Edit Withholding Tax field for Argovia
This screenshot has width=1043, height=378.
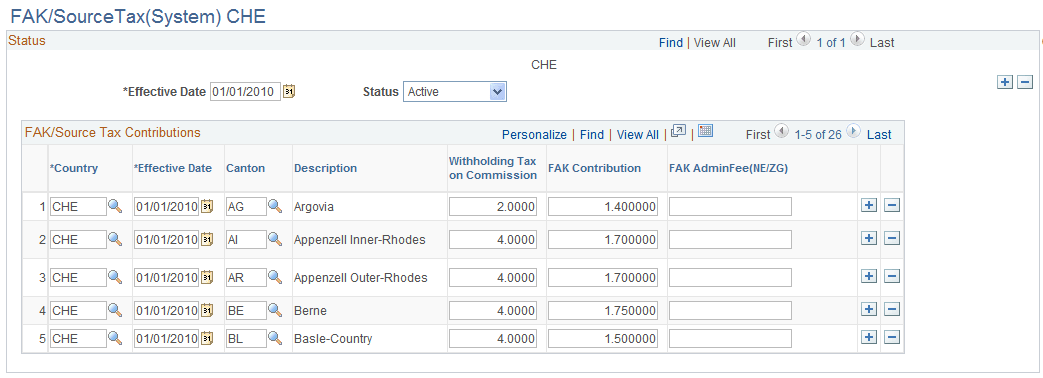click(493, 207)
